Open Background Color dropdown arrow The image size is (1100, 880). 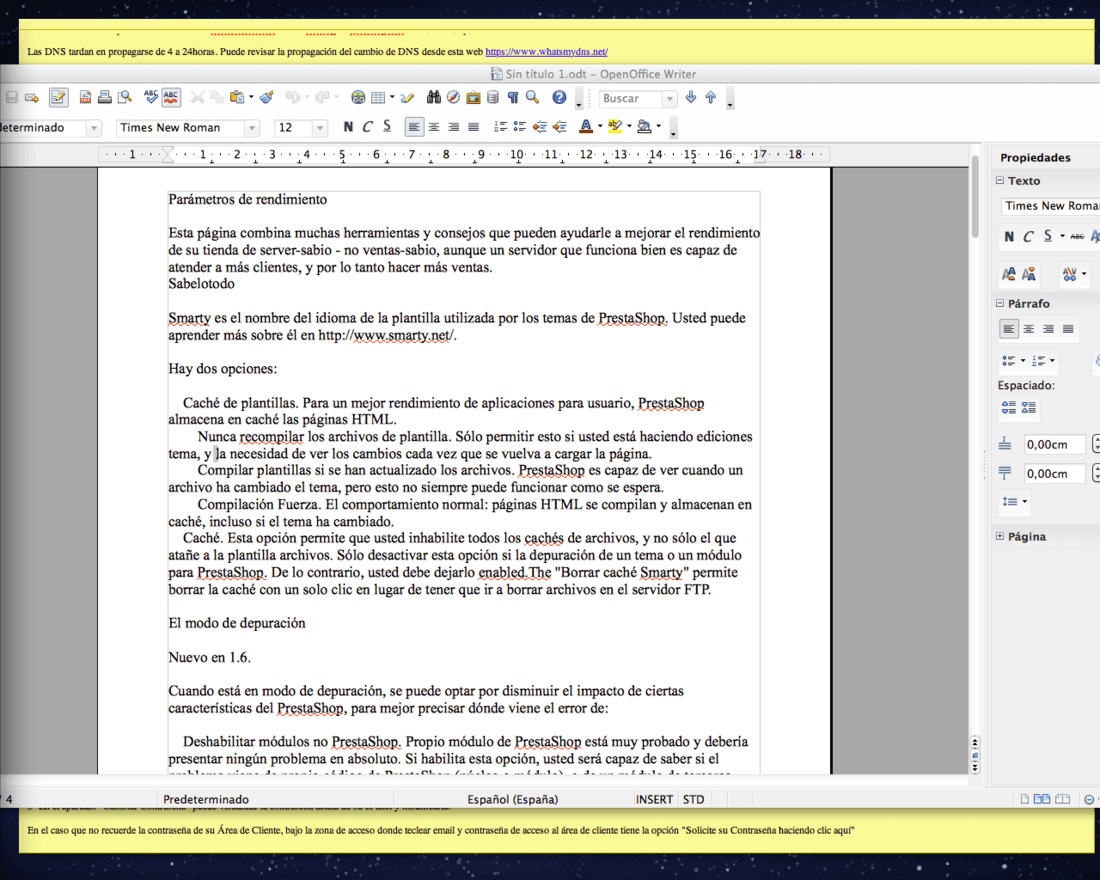659,126
